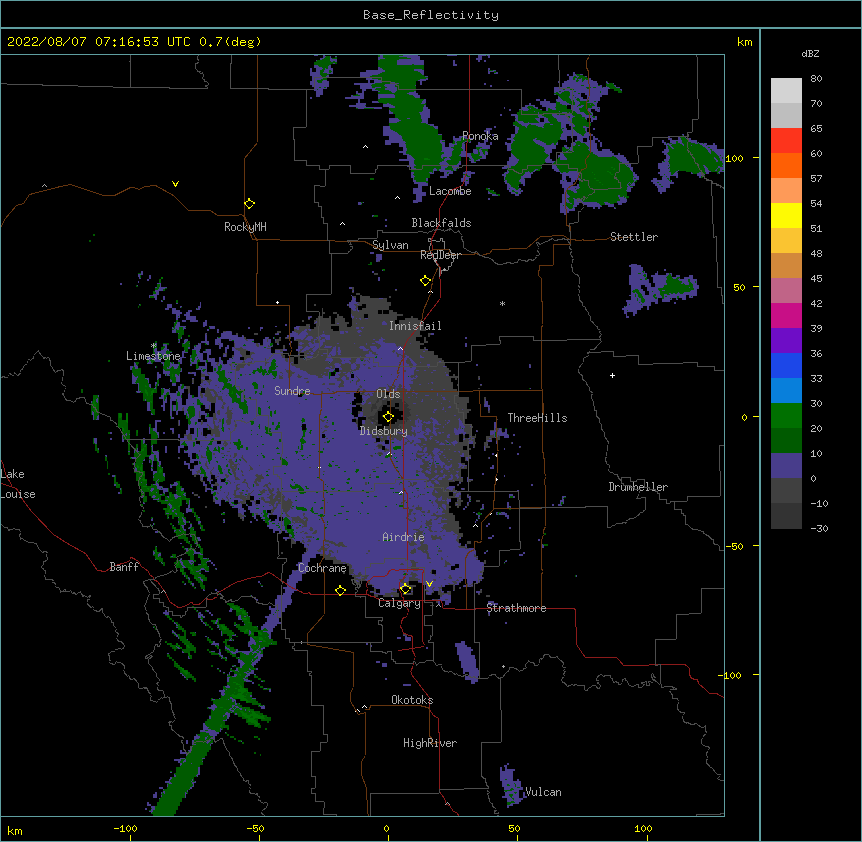Screen dimensions: 862x842
Task: Click the Vulcan label
Action: [x=543, y=792]
